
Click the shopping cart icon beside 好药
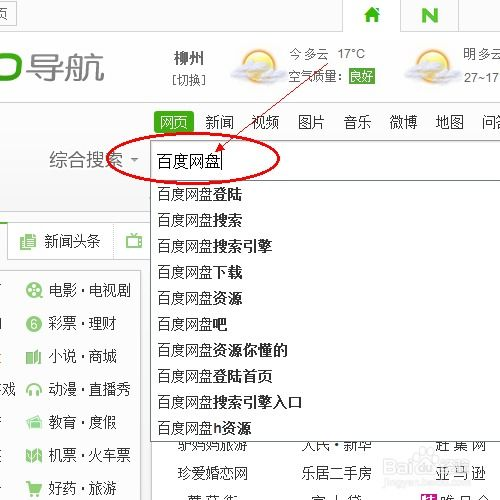[x=34, y=489]
